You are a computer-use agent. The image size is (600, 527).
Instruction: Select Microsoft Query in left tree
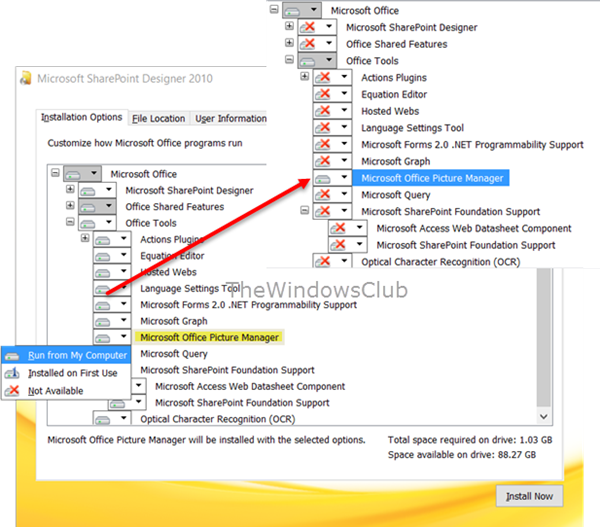[x=174, y=354]
